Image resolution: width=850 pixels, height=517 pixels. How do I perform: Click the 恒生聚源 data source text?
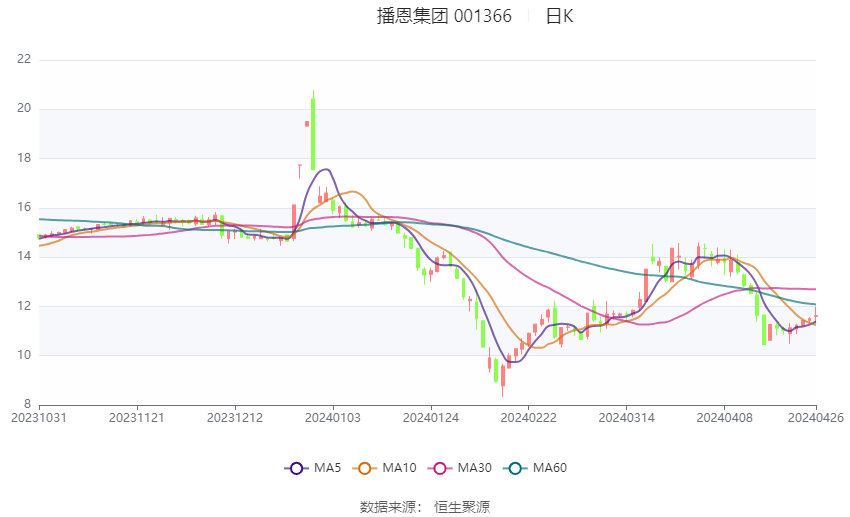(x=462, y=507)
